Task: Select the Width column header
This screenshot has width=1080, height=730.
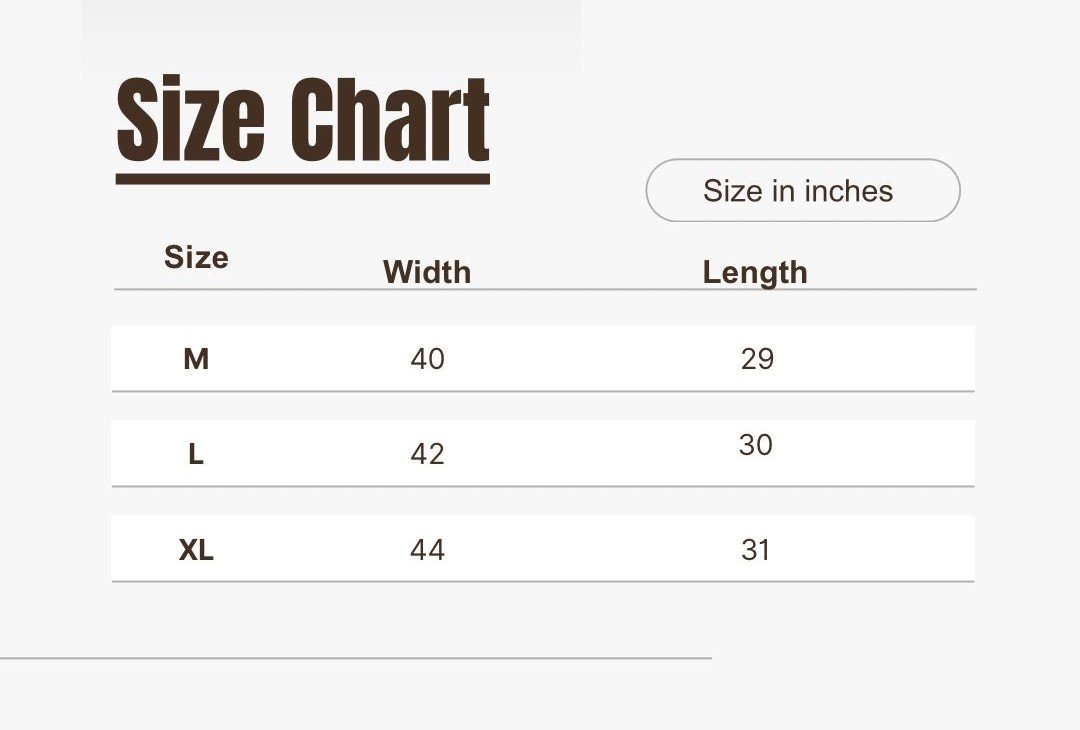Action: pos(427,272)
